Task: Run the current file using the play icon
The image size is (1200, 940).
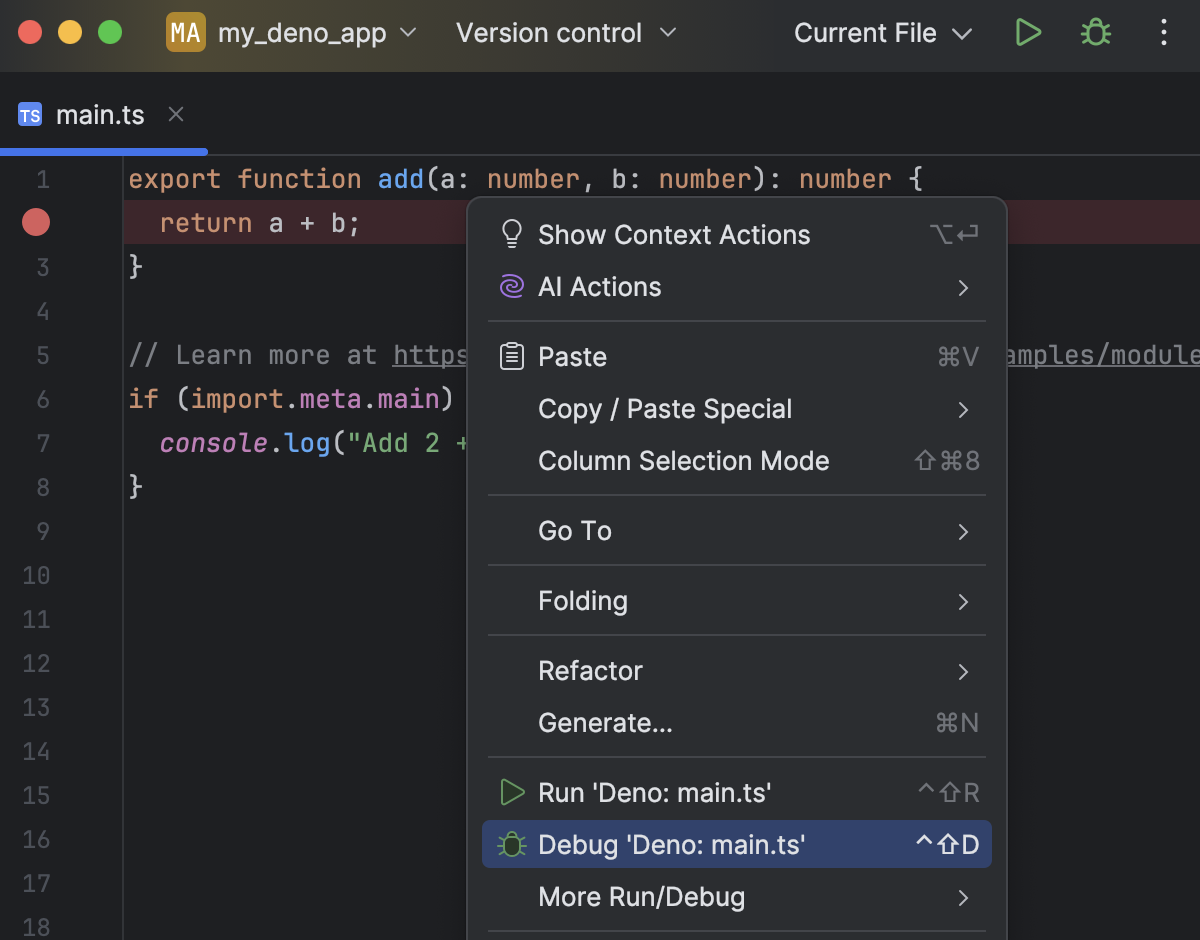Action: (x=1028, y=32)
